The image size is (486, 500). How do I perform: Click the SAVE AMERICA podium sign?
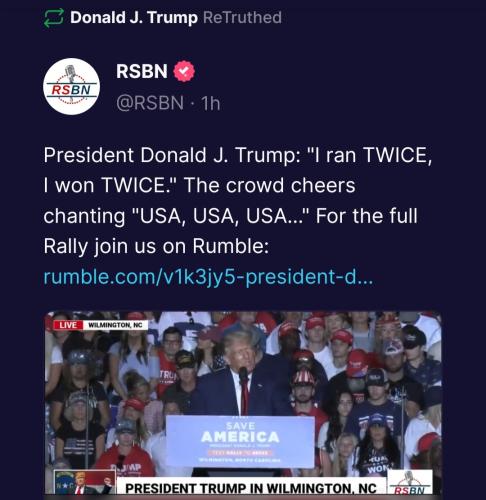(240, 441)
